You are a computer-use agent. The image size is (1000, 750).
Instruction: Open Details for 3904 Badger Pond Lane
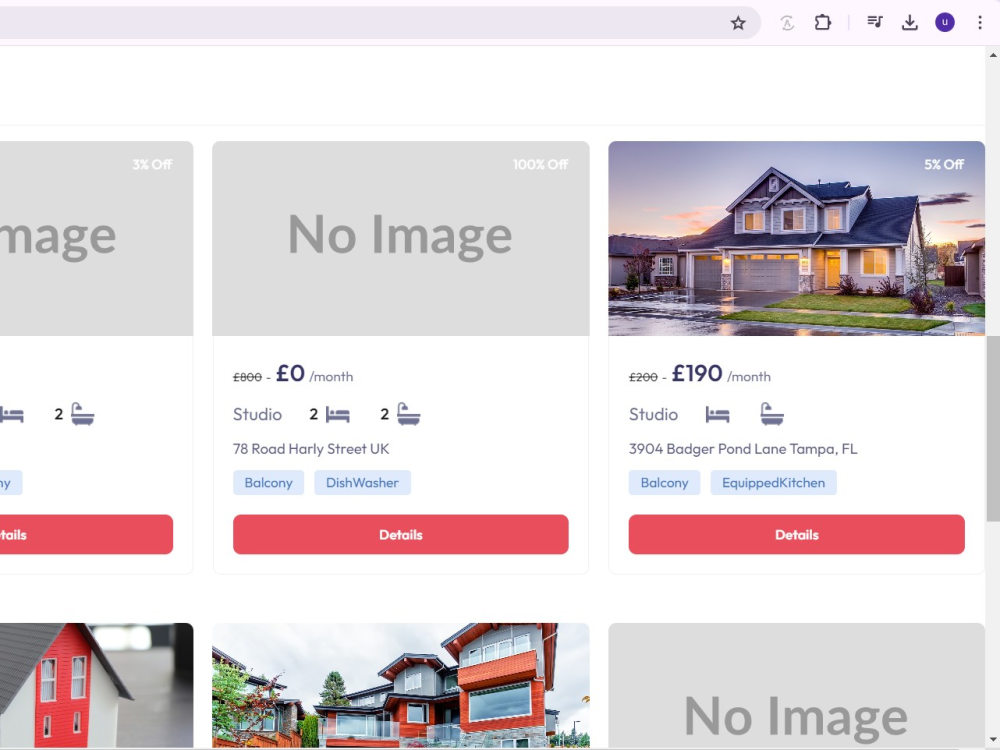(797, 534)
